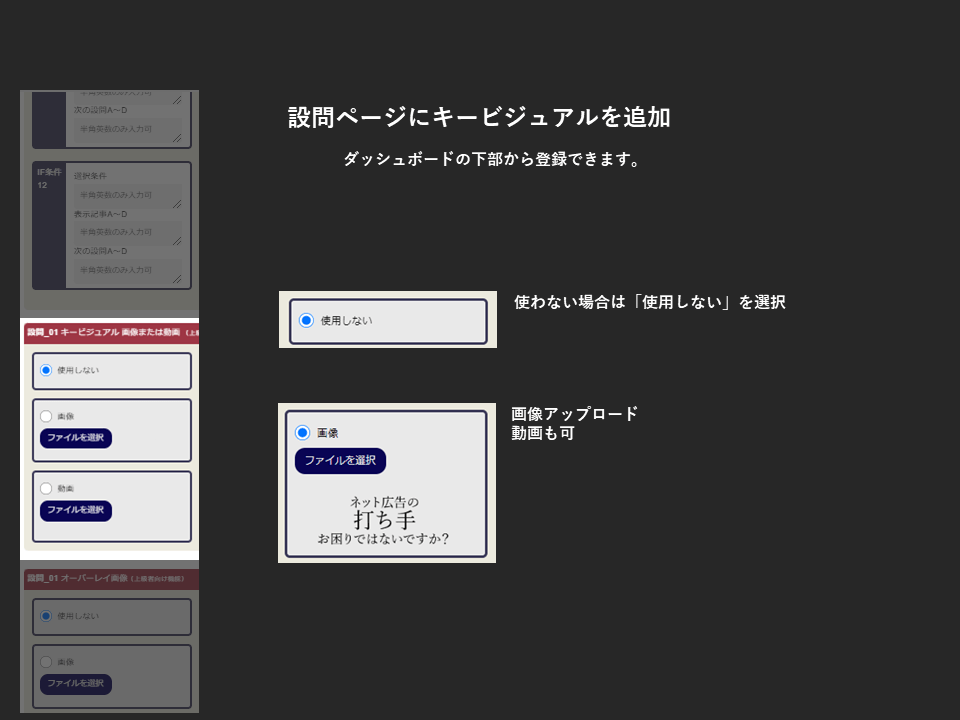Click 表示記事A〜D input field in IF条件 12

[x=128, y=232]
